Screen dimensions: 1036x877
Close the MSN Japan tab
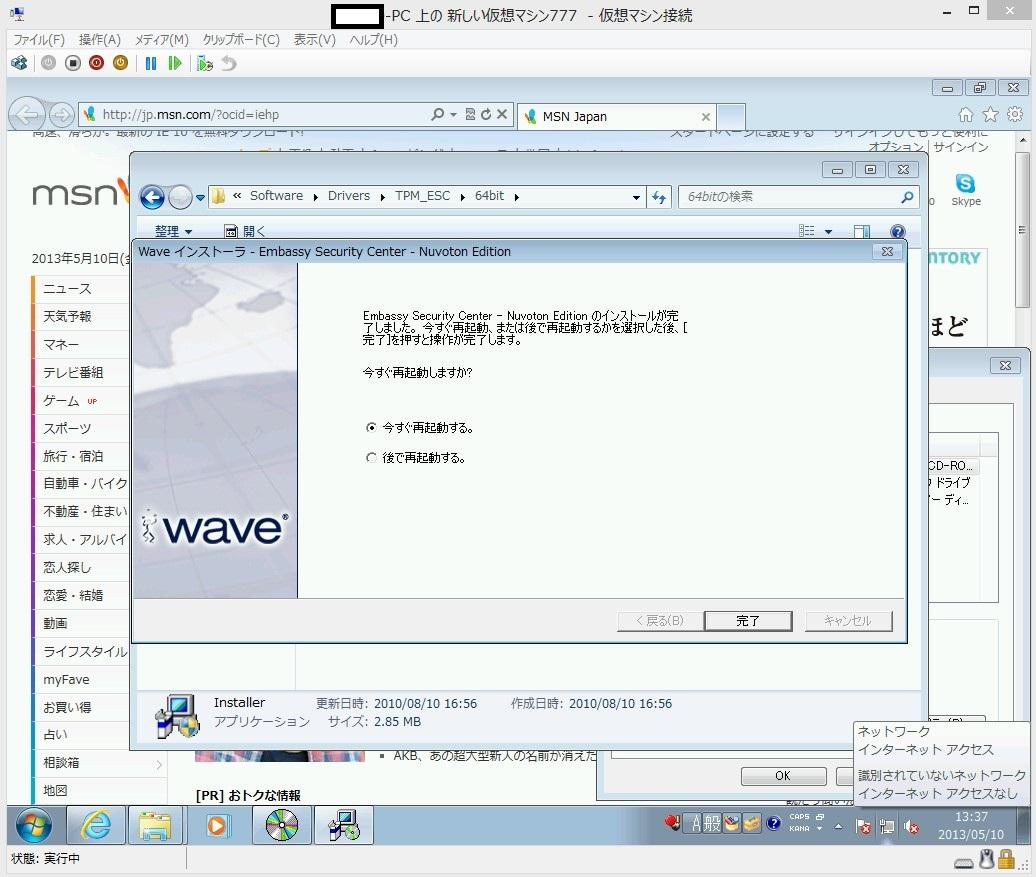pos(706,117)
